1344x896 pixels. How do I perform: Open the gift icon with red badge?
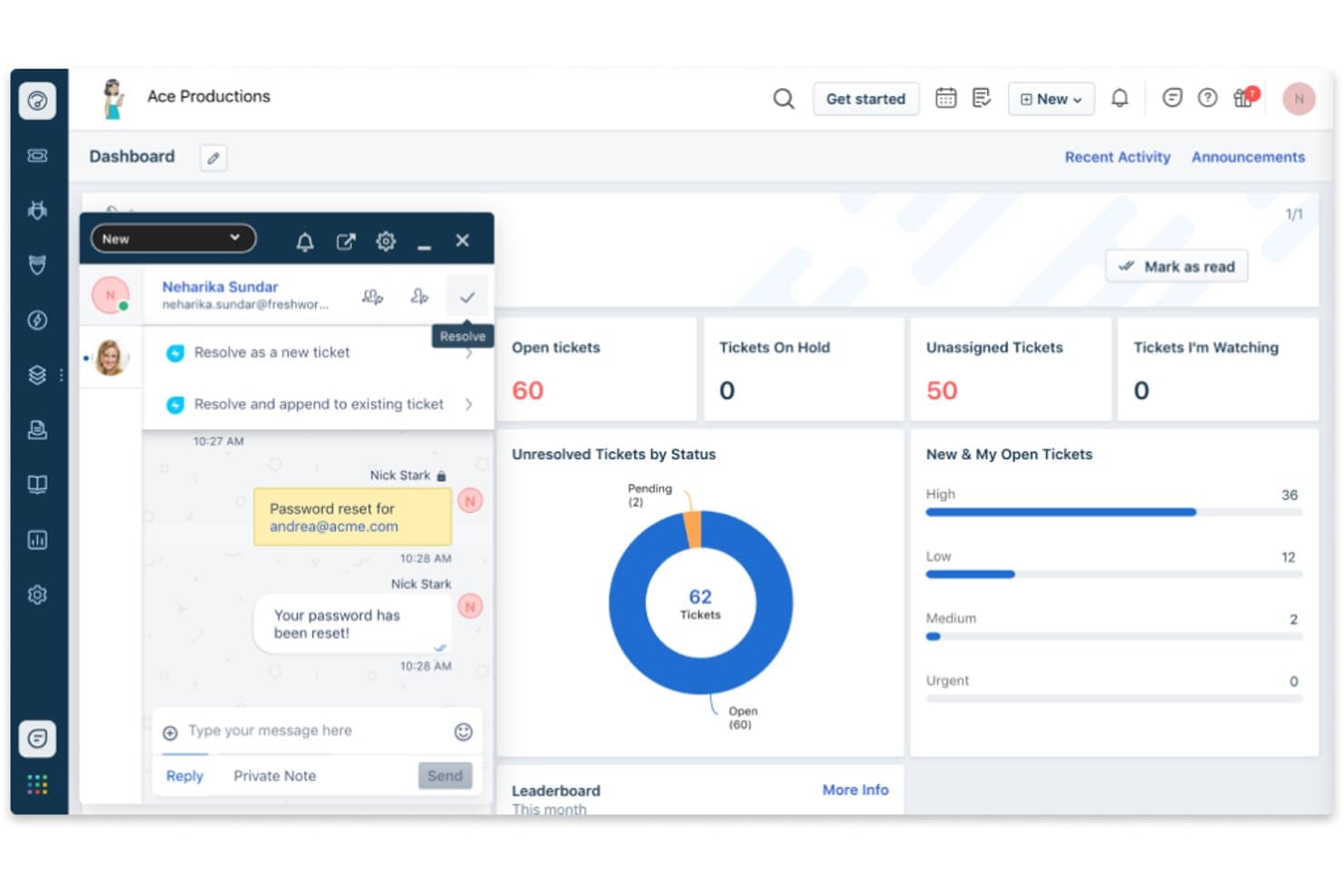point(1244,97)
